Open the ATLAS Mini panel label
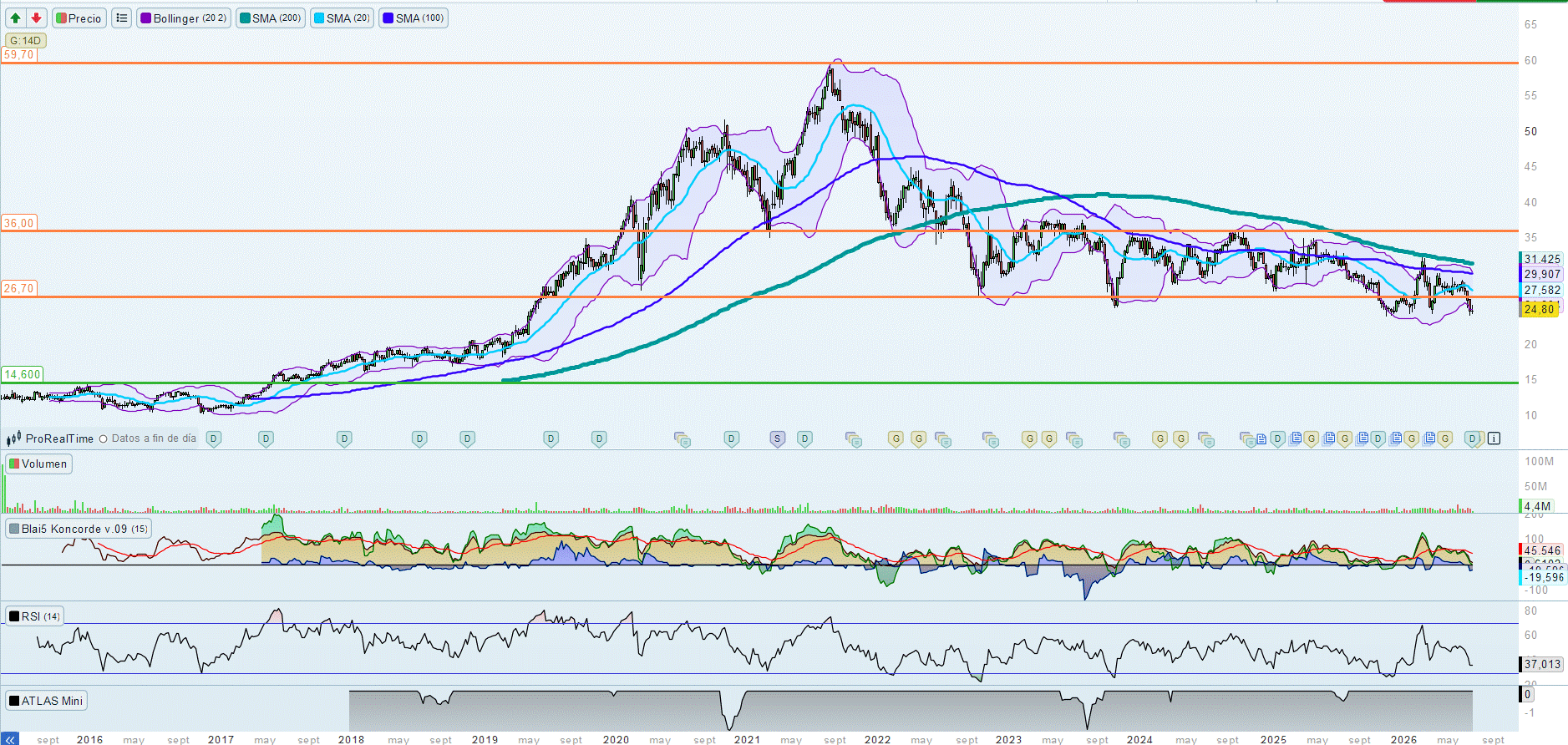The image size is (1568, 745). tap(46, 701)
